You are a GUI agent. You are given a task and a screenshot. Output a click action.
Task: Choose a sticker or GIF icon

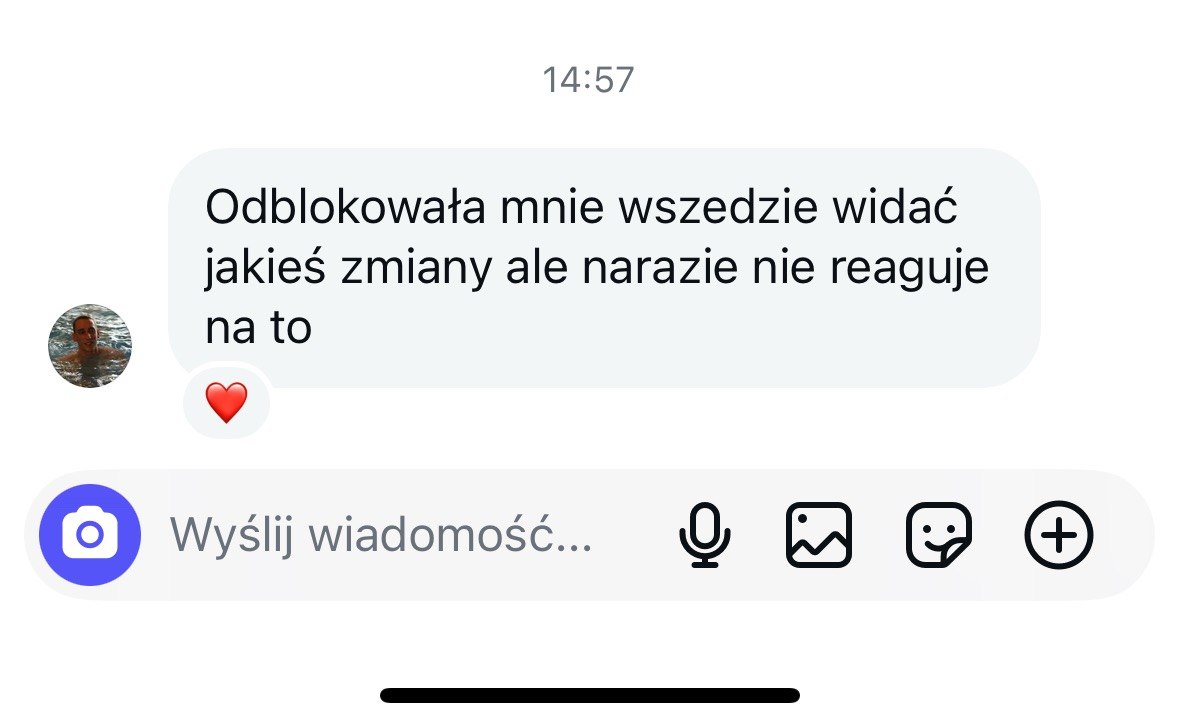(x=938, y=535)
